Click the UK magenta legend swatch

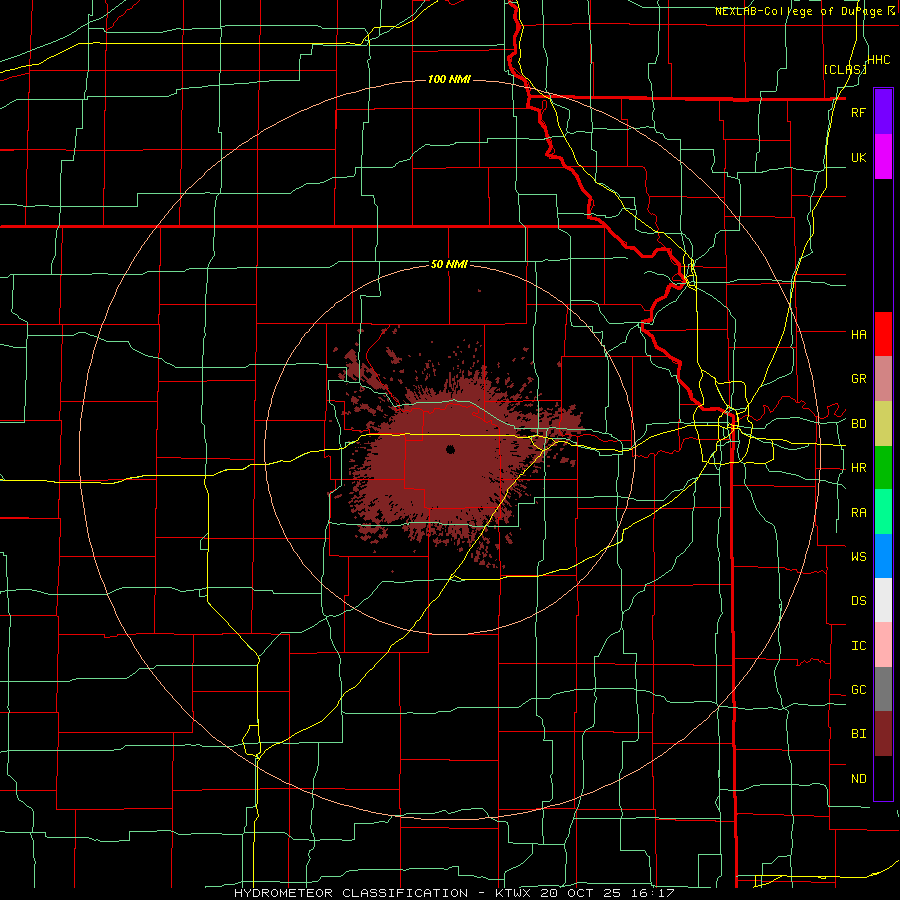(883, 157)
